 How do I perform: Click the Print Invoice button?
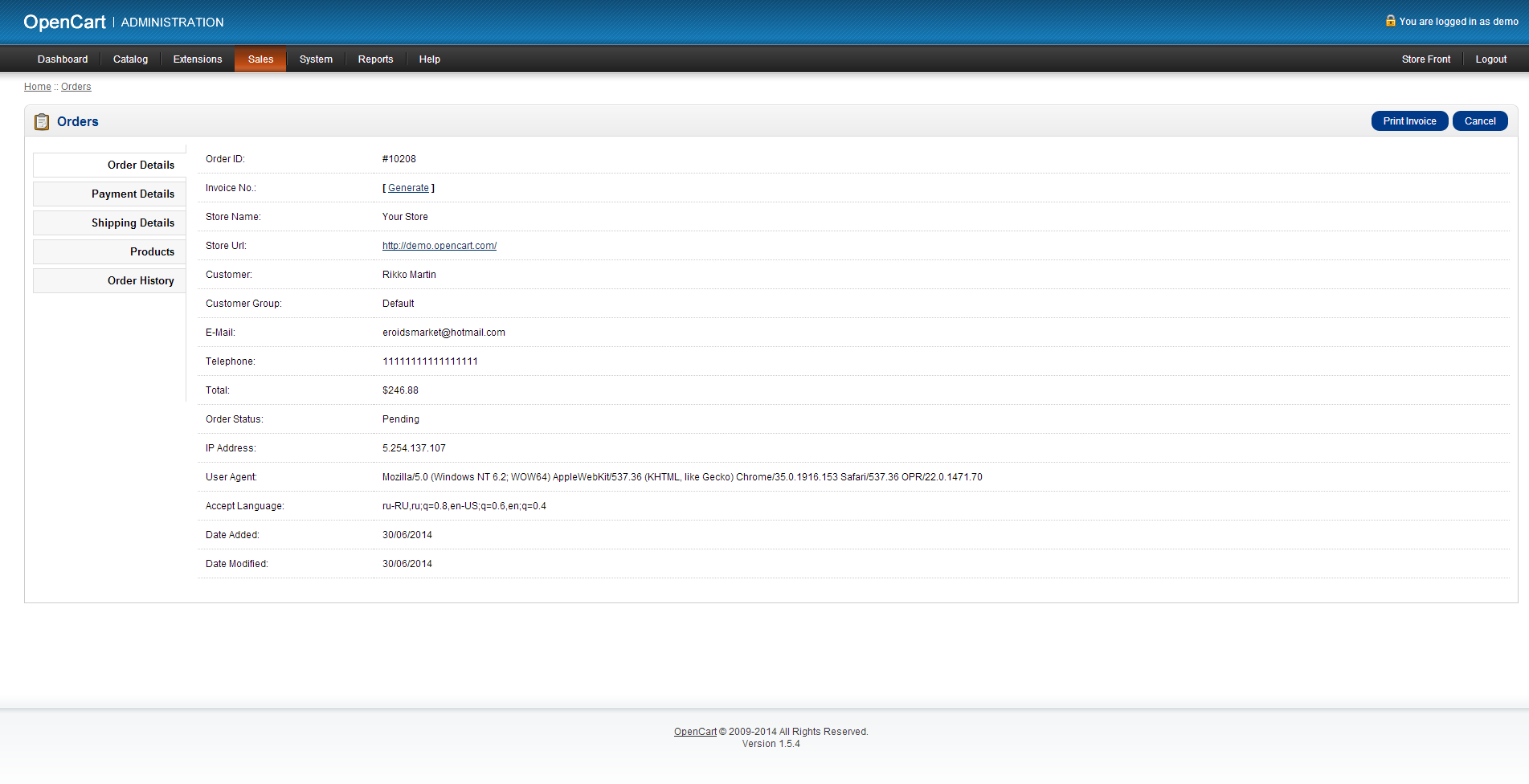1409,121
